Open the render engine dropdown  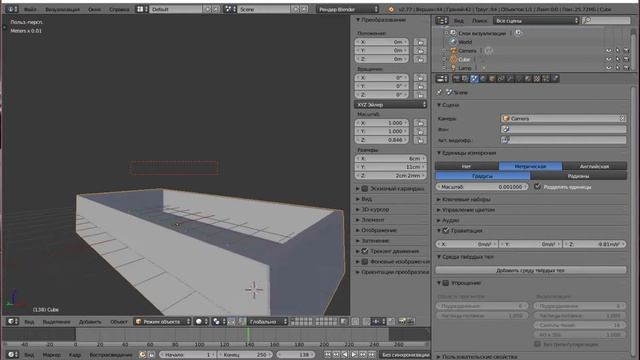point(347,9)
